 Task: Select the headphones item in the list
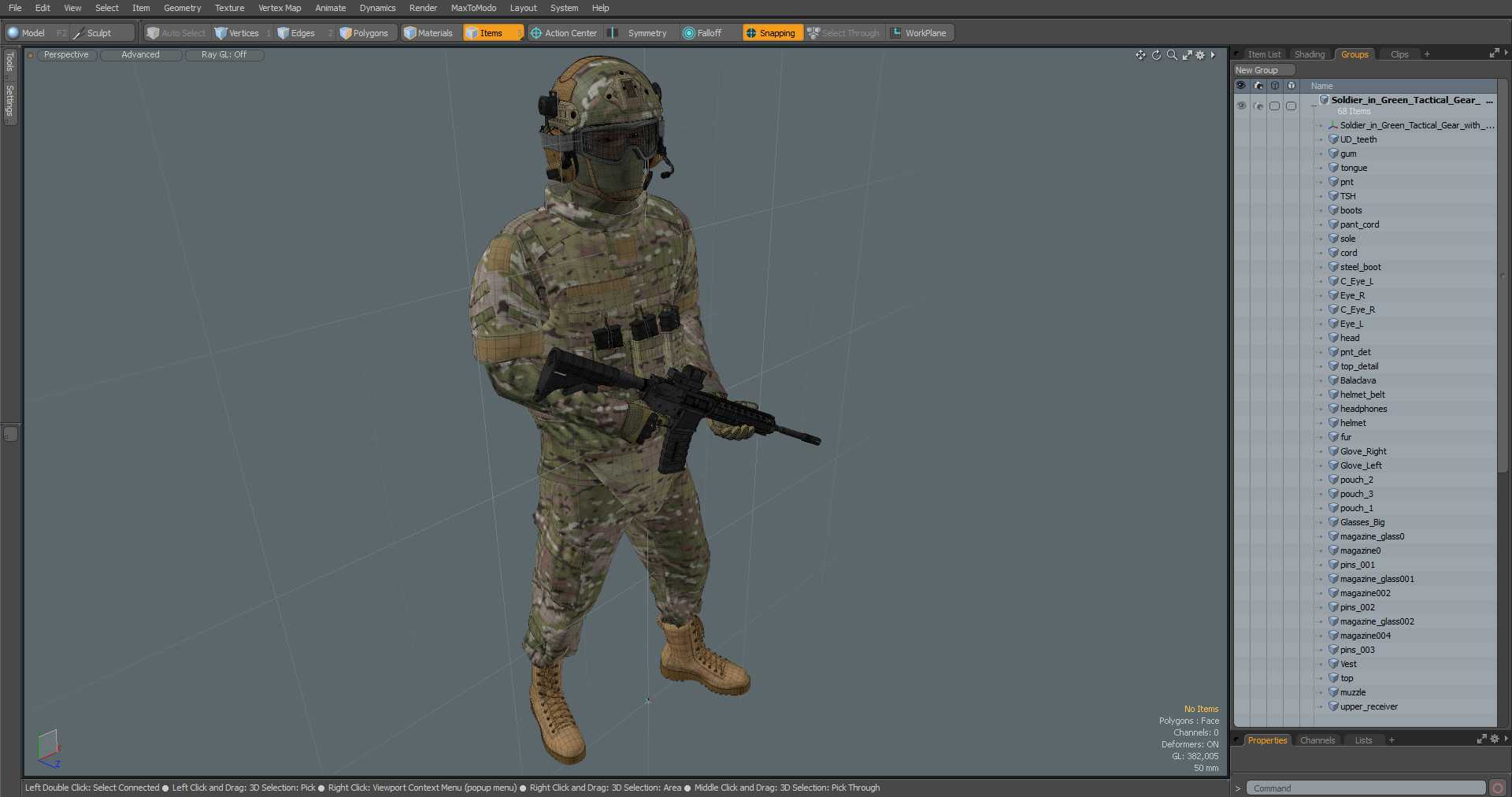(x=1363, y=409)
